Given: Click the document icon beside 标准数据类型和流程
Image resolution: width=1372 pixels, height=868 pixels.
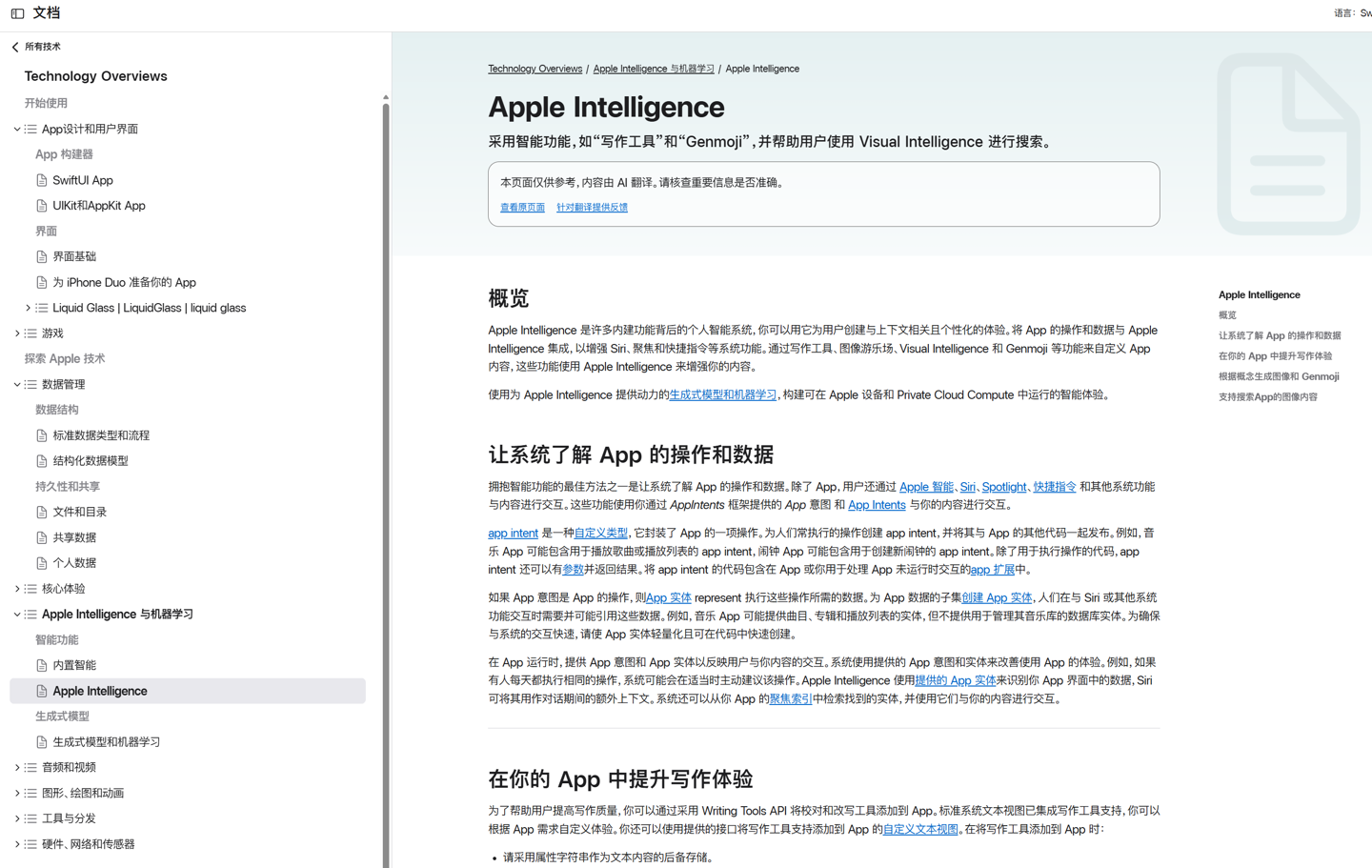Looking at the screenshot, I should tap(42, 435).
